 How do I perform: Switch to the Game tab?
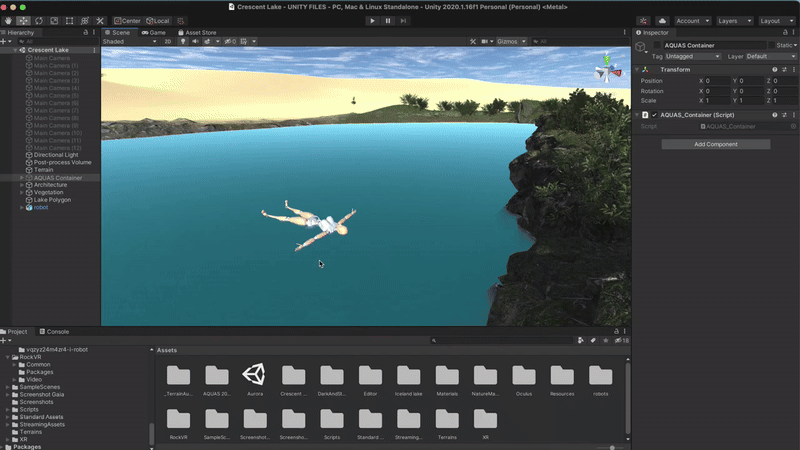click(x=154, y=32)
